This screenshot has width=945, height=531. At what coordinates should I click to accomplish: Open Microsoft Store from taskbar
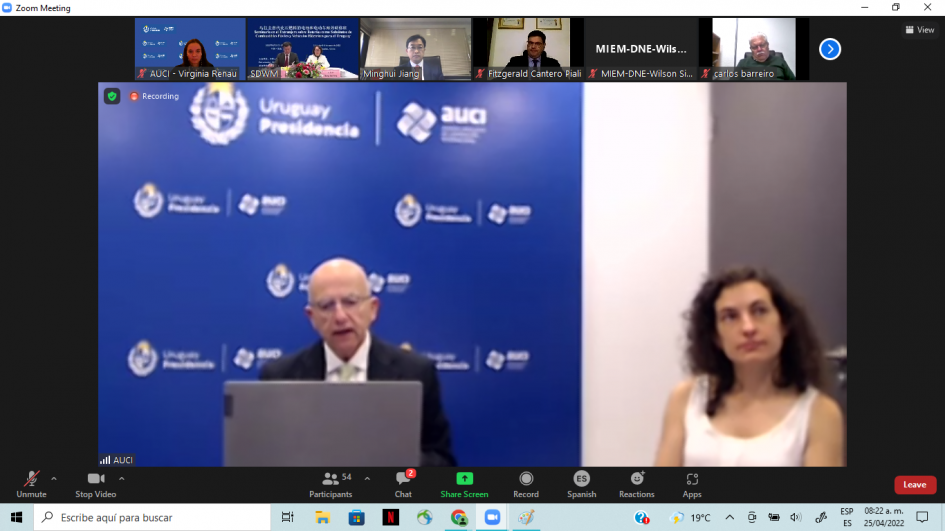click(x=357, y=517)
